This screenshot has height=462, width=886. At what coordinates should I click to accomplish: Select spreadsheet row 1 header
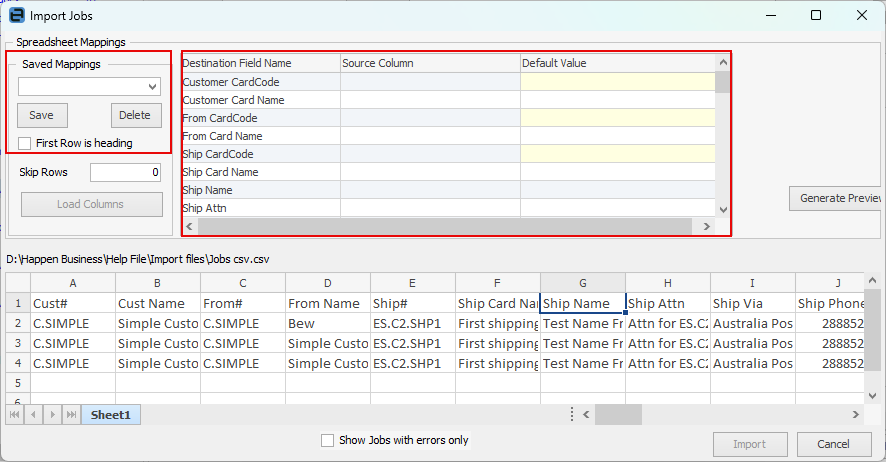18,303
